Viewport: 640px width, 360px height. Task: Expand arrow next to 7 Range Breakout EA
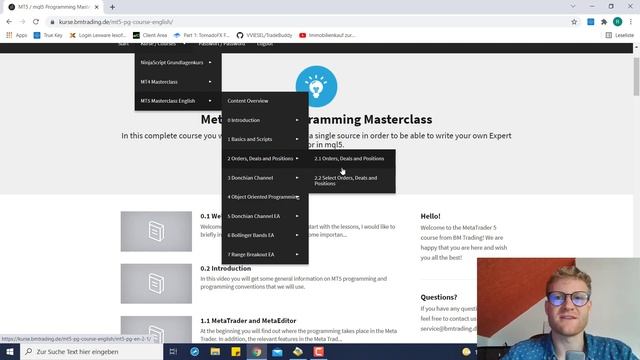pos(297,254)
